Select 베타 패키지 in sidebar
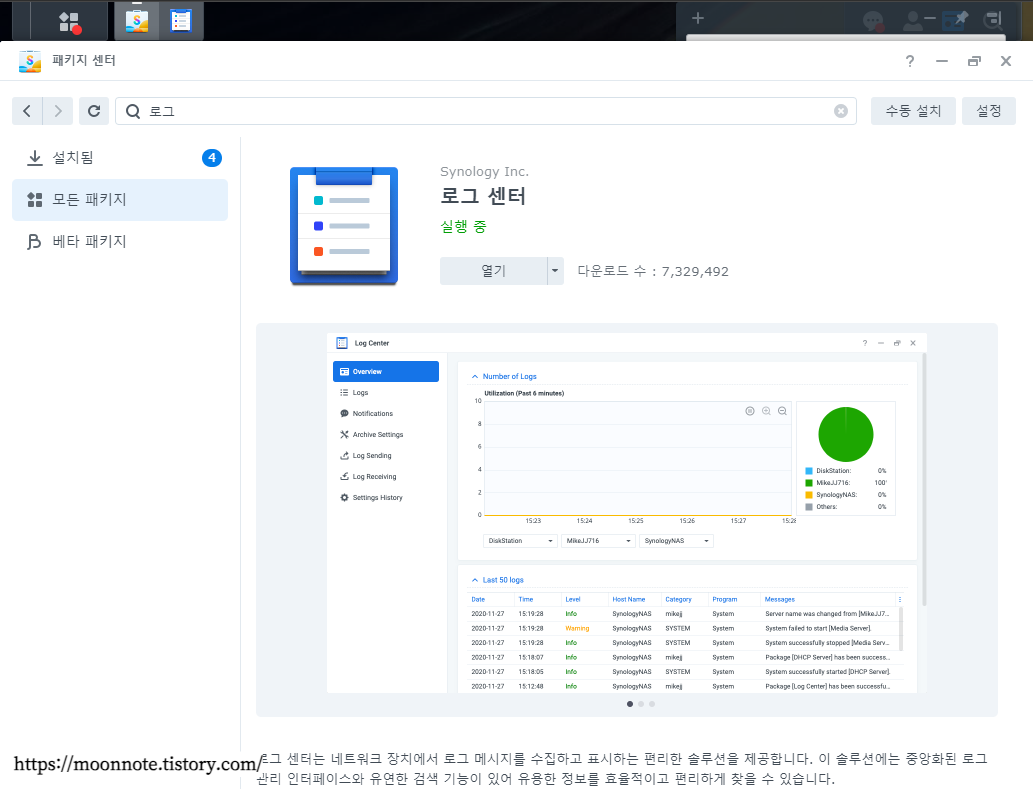 [x=120, y=242]
